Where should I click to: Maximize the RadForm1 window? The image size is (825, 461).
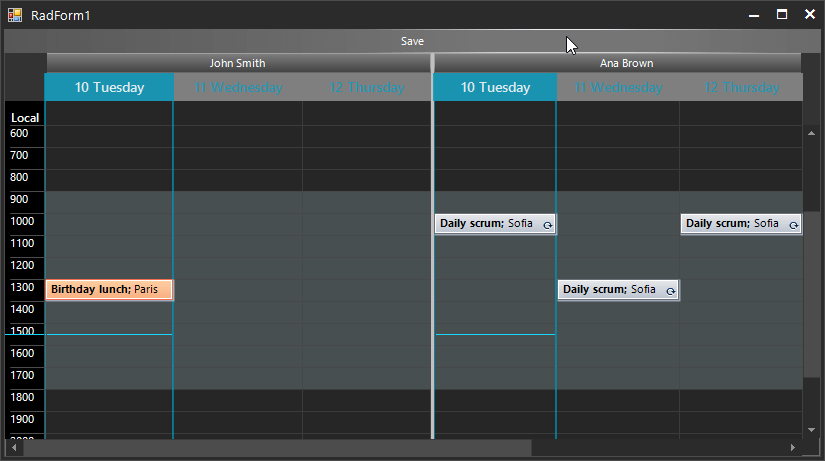tap(782, 15)
